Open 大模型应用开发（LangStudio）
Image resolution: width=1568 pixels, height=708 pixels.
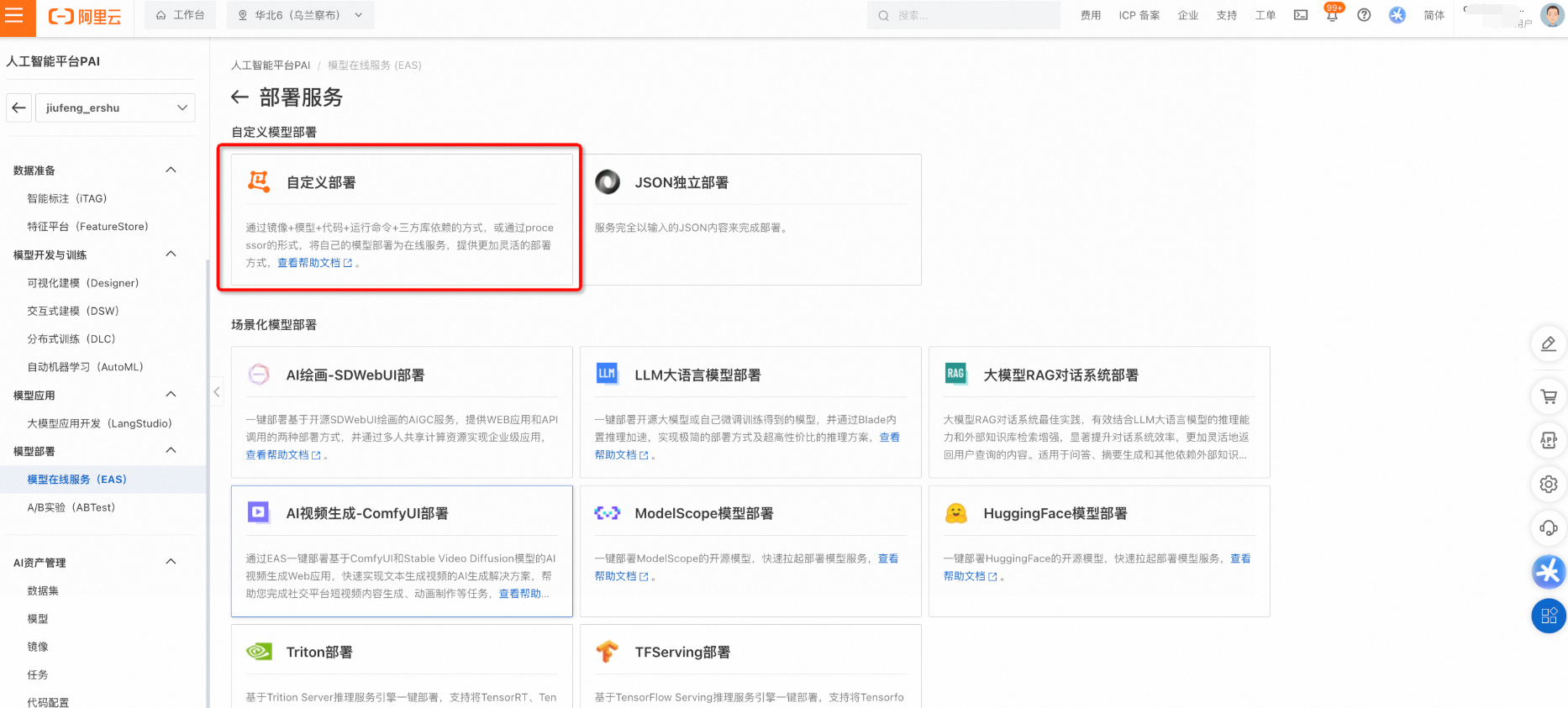click(x=99, y=423)
